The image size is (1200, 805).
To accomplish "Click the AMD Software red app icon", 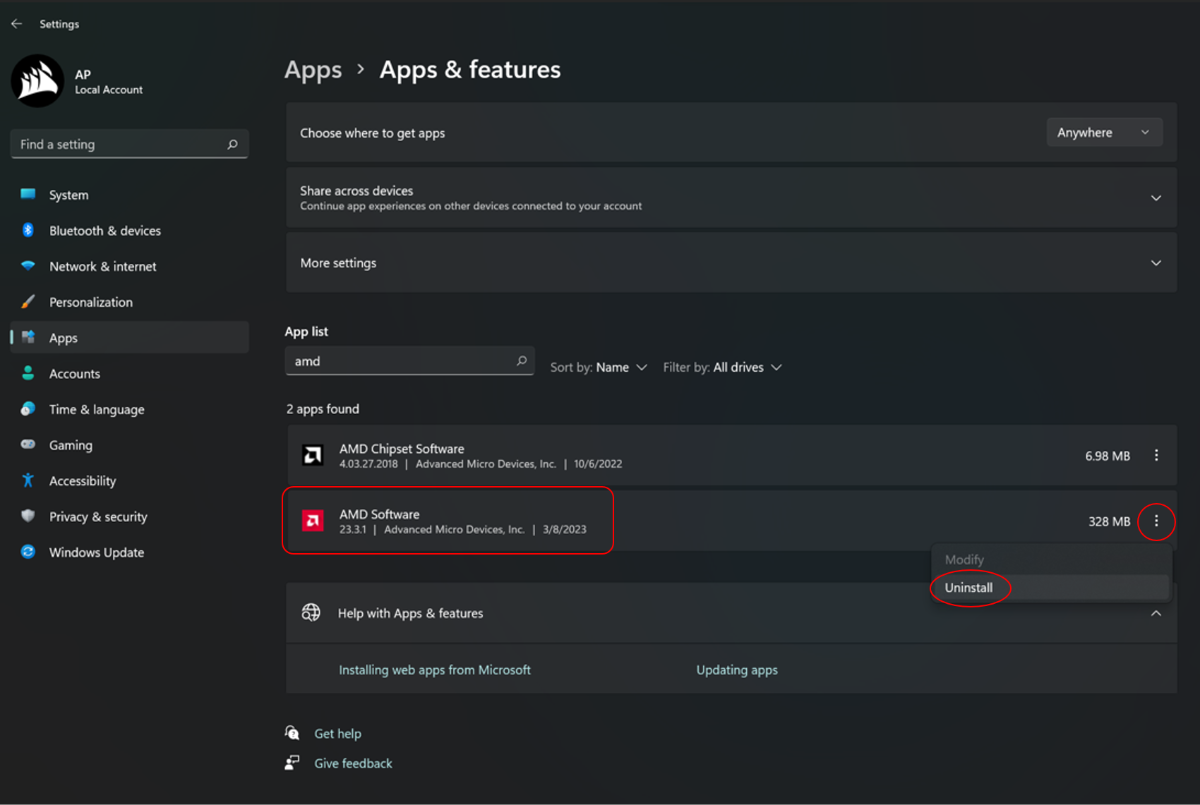I will [313, 521].
